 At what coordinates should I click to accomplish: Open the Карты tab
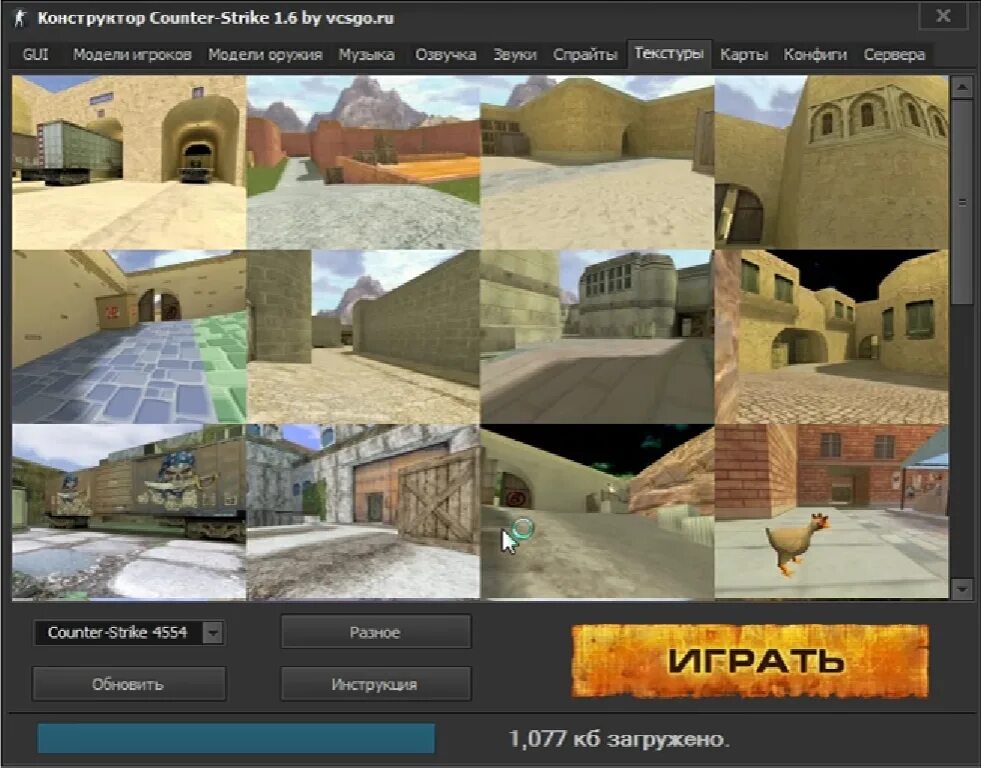click(743, 54)
